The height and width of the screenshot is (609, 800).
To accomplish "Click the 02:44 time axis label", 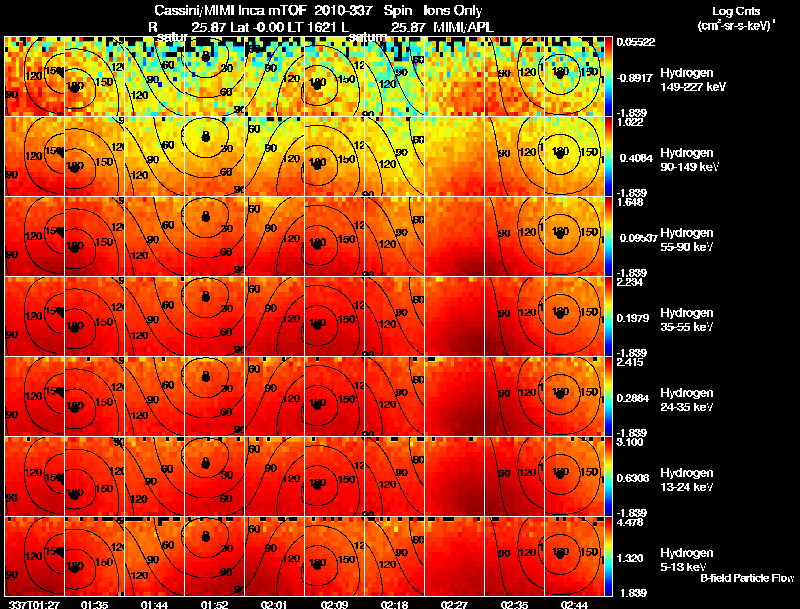I will click(574, 604).
